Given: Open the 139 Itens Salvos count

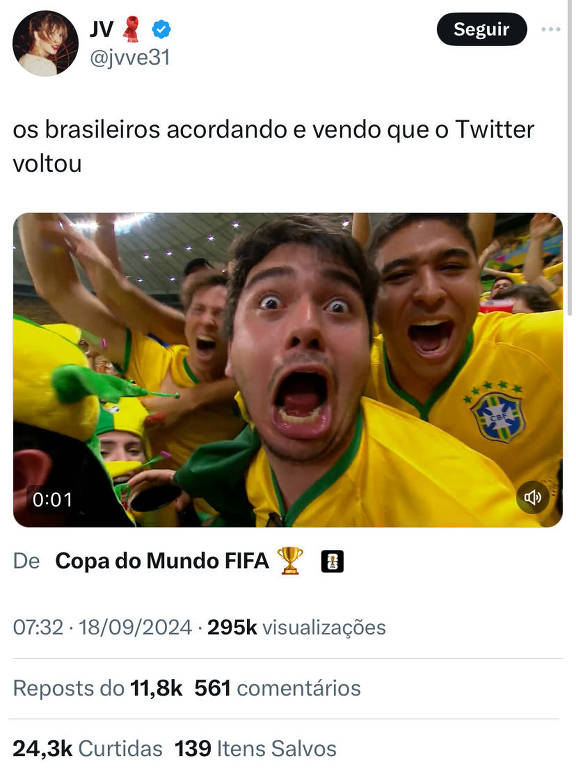Looking at the screenshot, I should (256, 748).
